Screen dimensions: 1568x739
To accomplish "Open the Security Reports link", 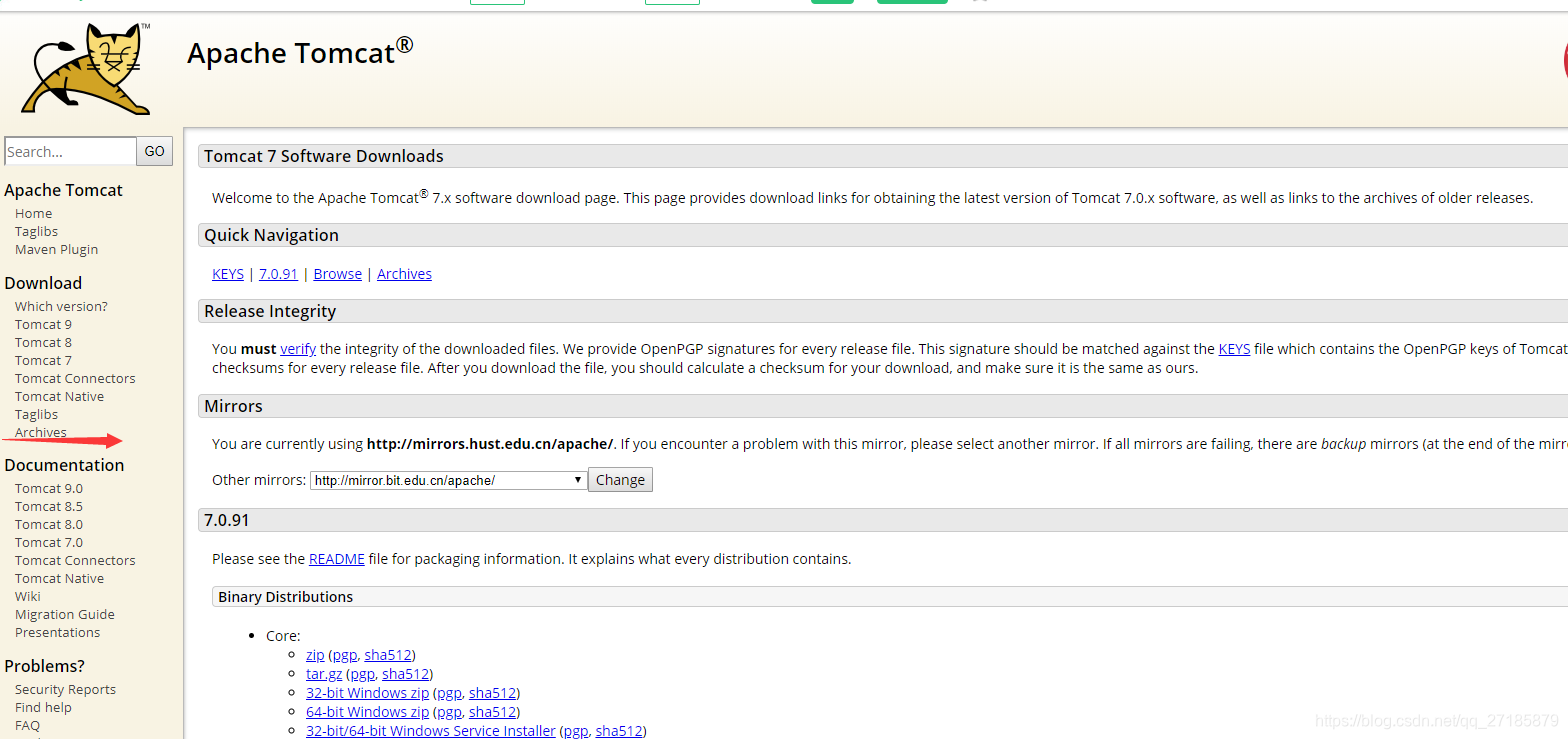I will pos(65,689).
